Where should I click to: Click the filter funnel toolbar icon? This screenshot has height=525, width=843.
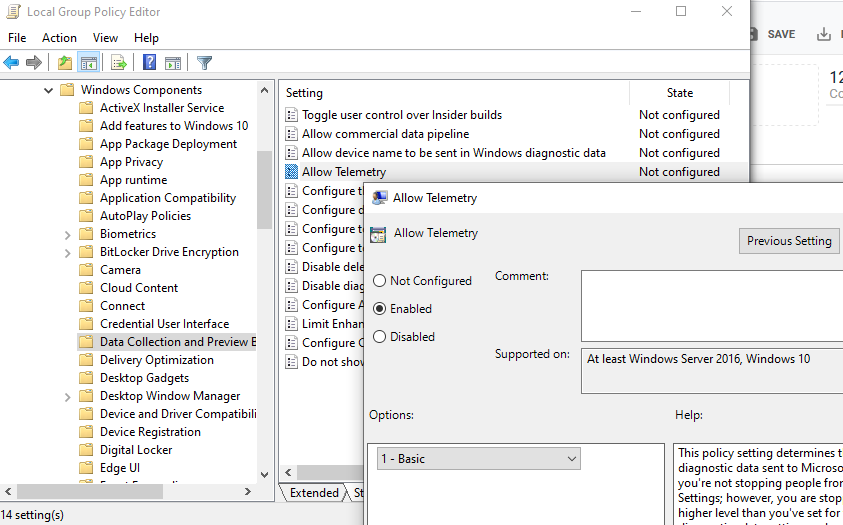click(204, 62)
